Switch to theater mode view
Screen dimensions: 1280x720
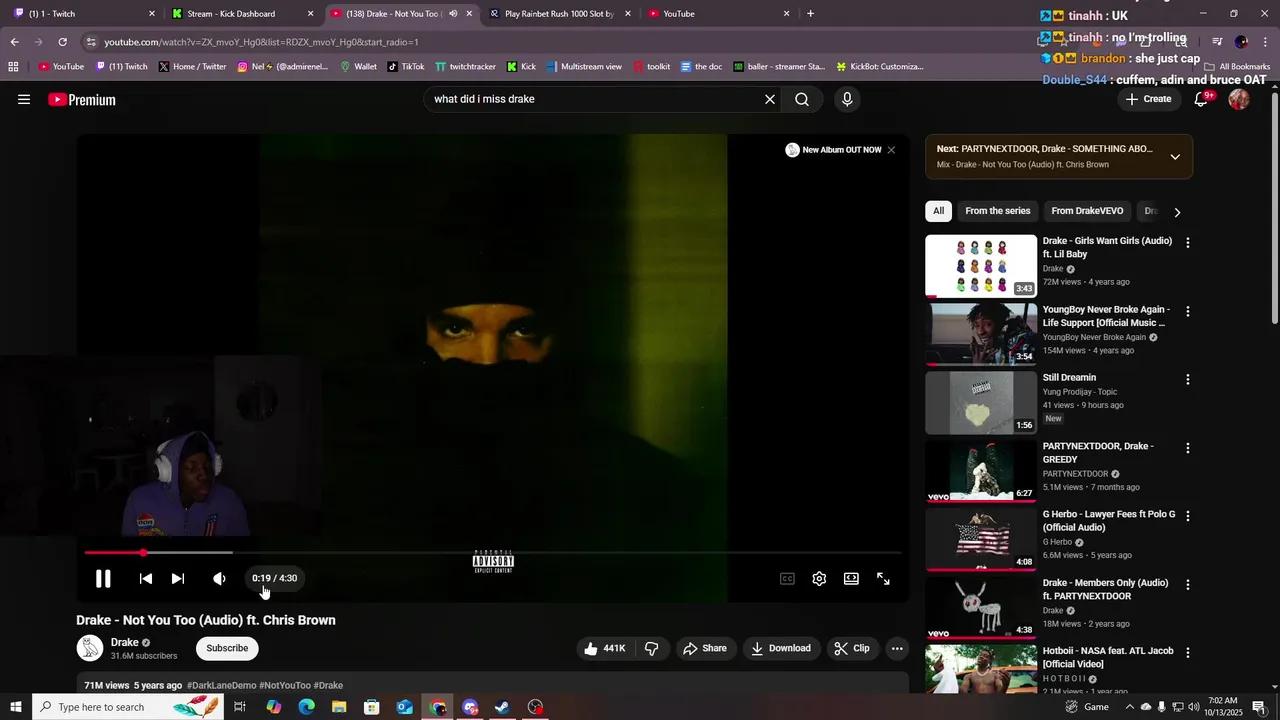pyautogui.click(x=851, y=579)
